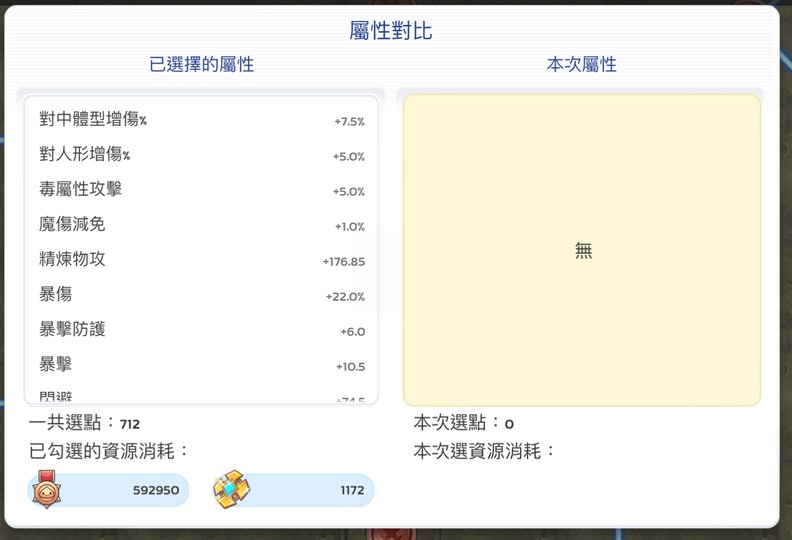Click the bronze medal resource icon

pos(46,489)
